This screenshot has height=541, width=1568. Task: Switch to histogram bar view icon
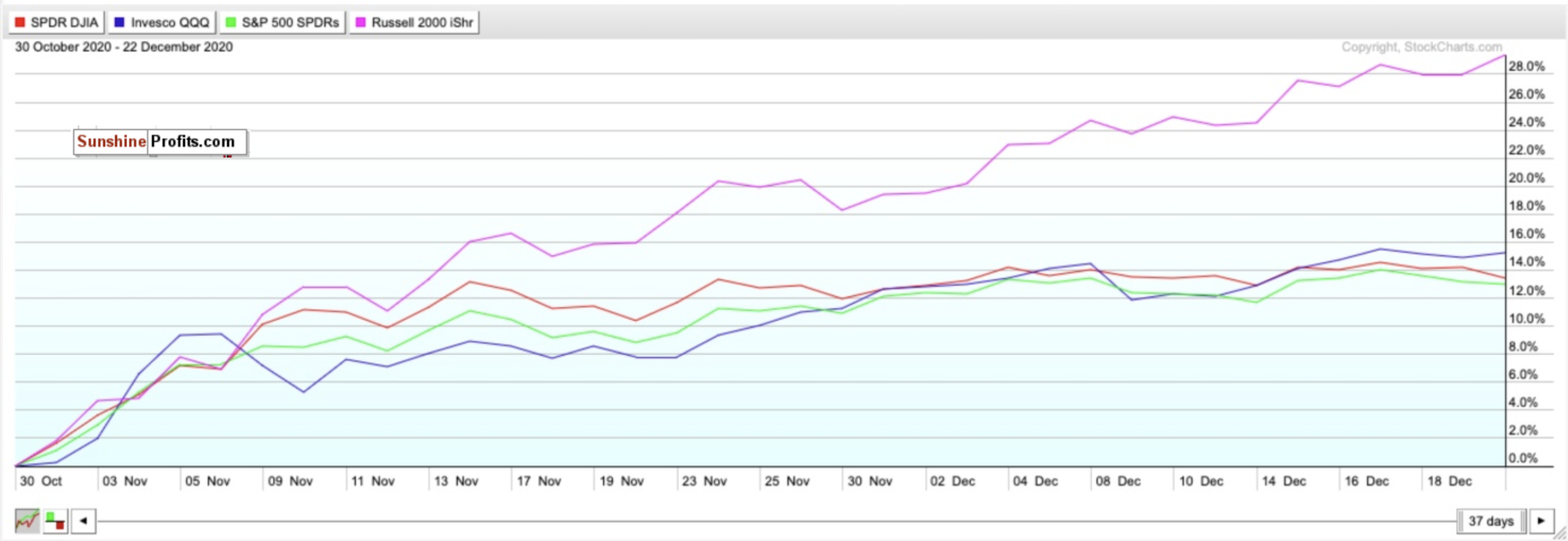55,521
